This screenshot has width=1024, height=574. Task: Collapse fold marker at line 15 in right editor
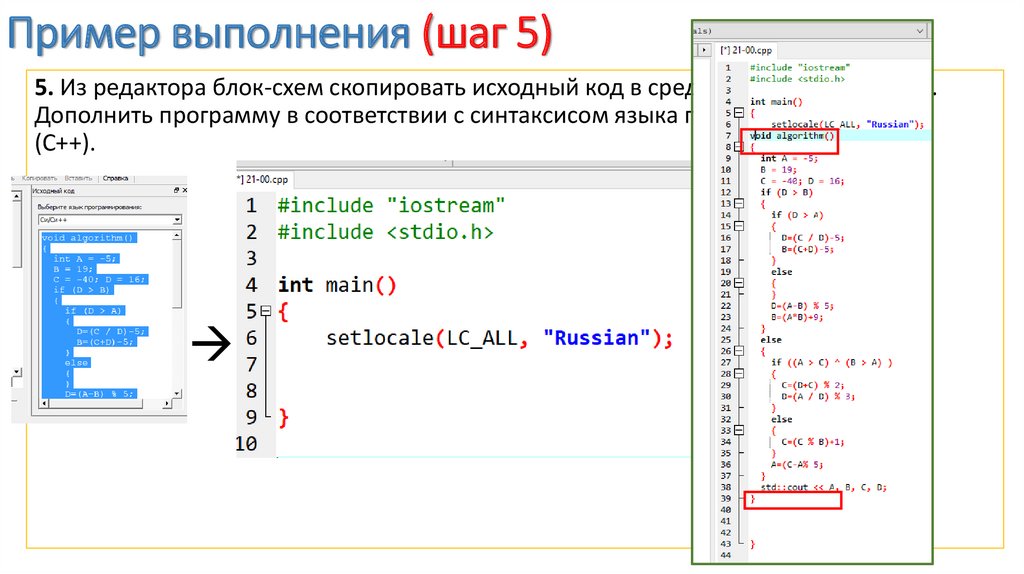click(x=739, y=227)
